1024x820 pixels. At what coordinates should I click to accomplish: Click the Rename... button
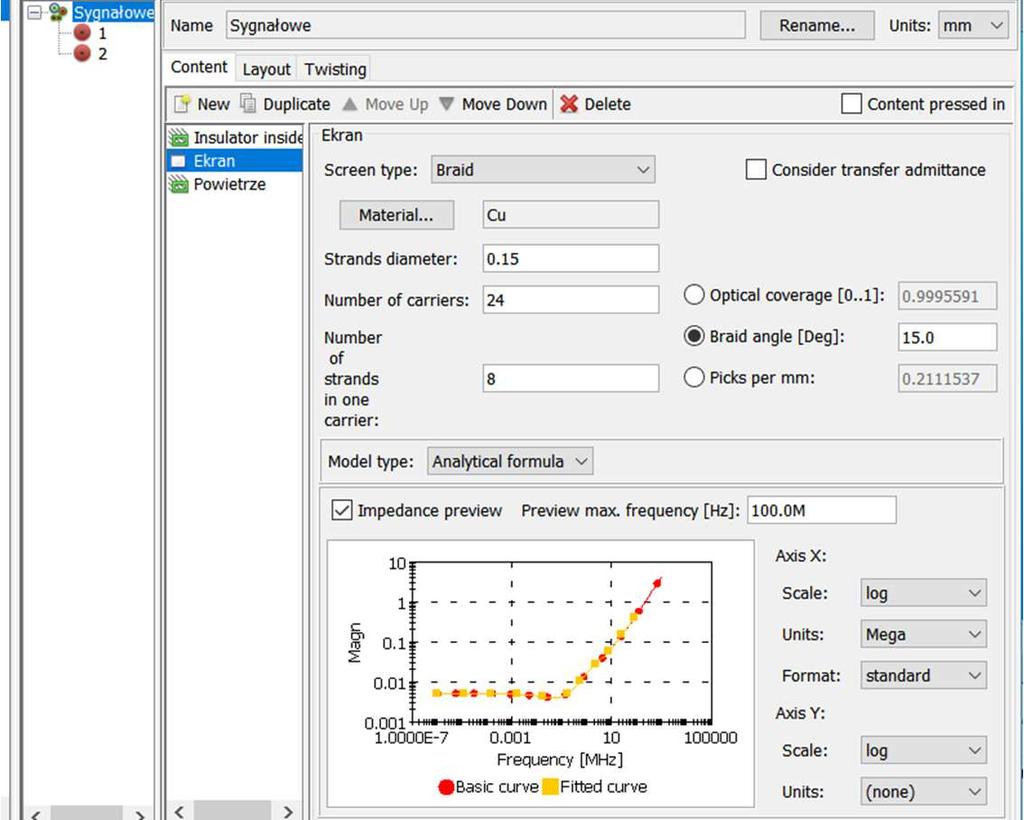pyautogui.click(x=817, y=25)
